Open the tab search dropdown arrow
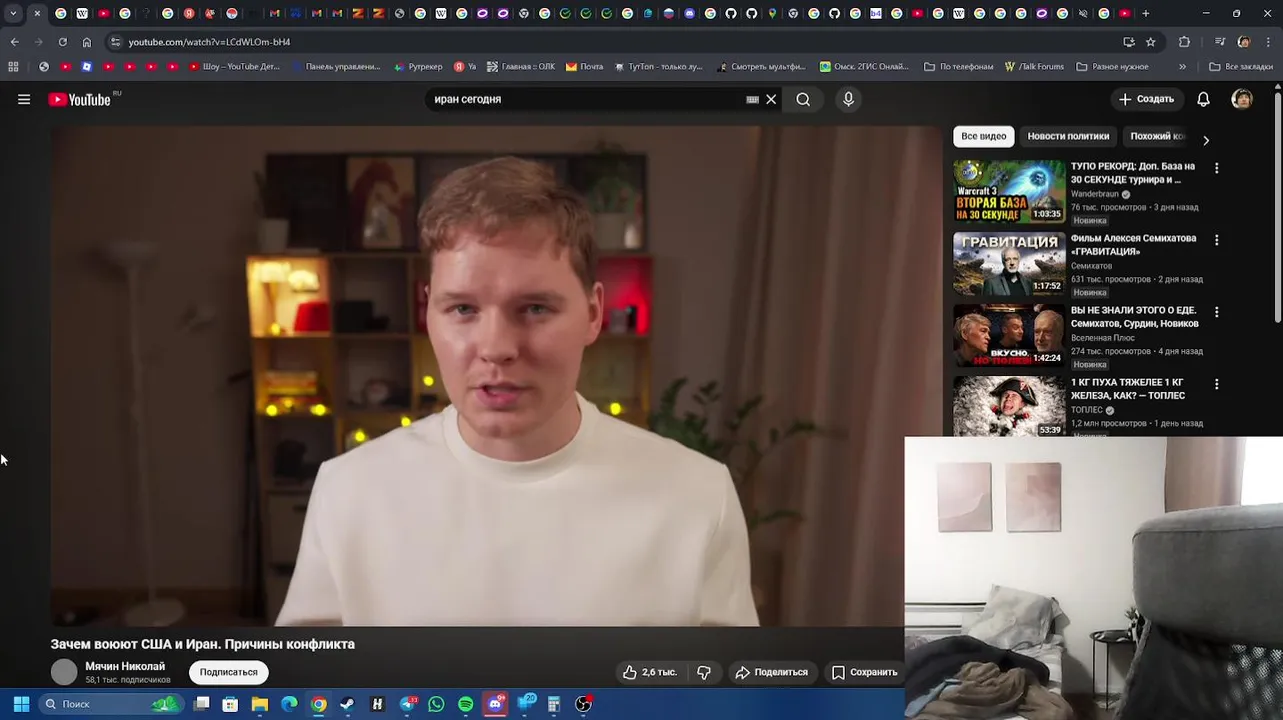This screenshot has width=1283, height=720. (x=13, y=13)
